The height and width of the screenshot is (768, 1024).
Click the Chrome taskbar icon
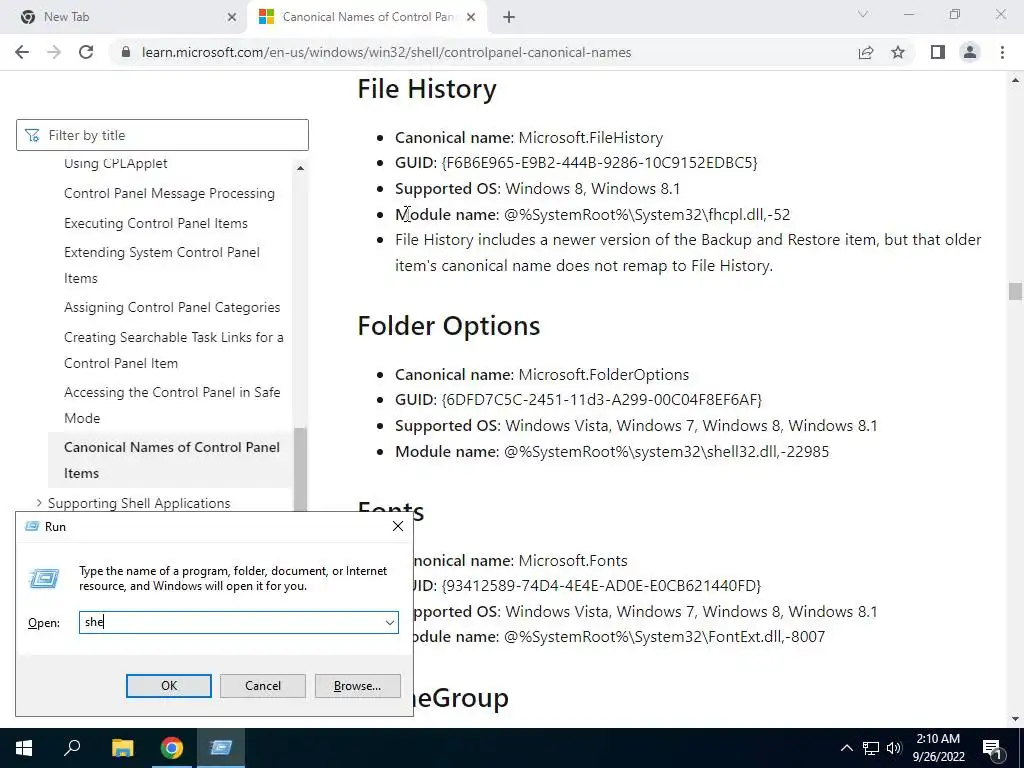(172, 748)
